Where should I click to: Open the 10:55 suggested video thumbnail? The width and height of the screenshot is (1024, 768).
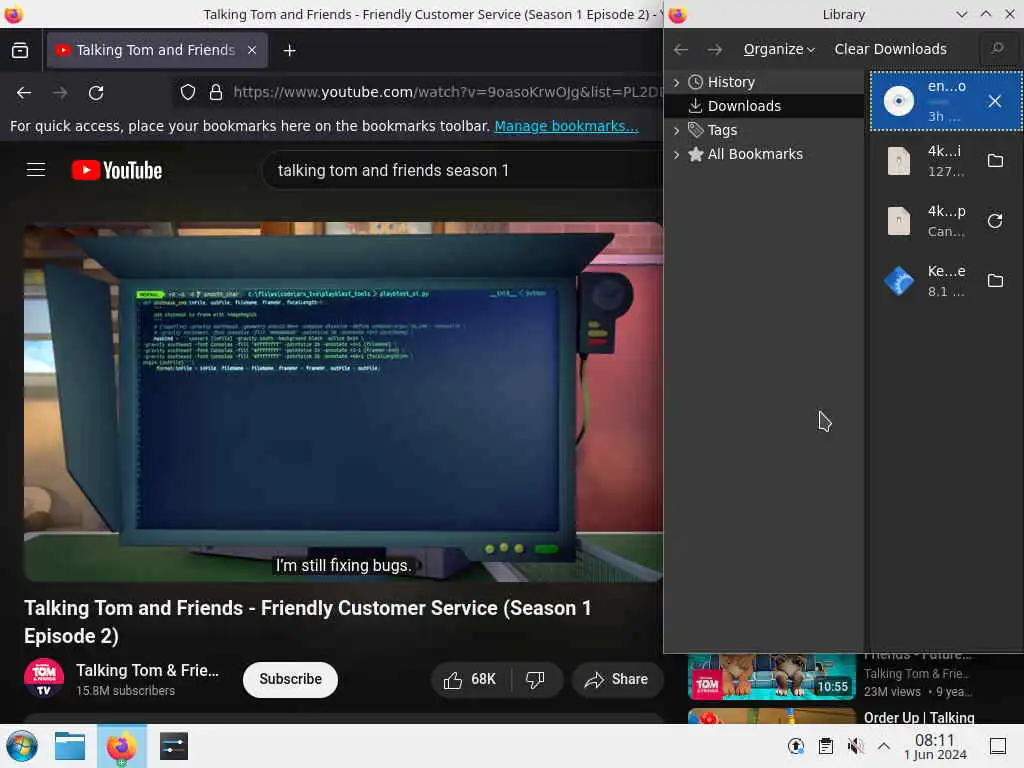pos(772,677)
